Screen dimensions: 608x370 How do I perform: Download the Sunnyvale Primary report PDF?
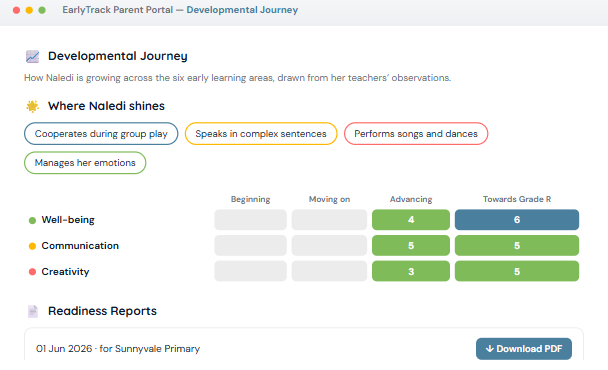523,349
